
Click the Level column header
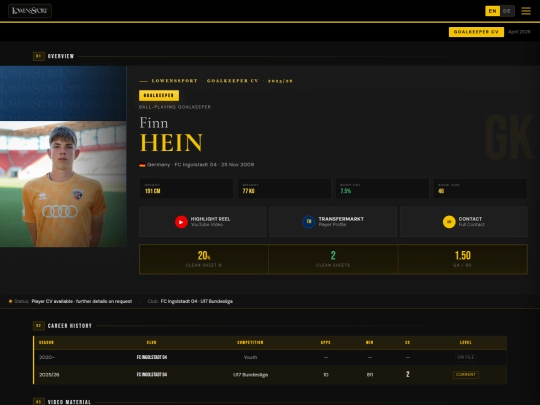click(x=466, y=342)
